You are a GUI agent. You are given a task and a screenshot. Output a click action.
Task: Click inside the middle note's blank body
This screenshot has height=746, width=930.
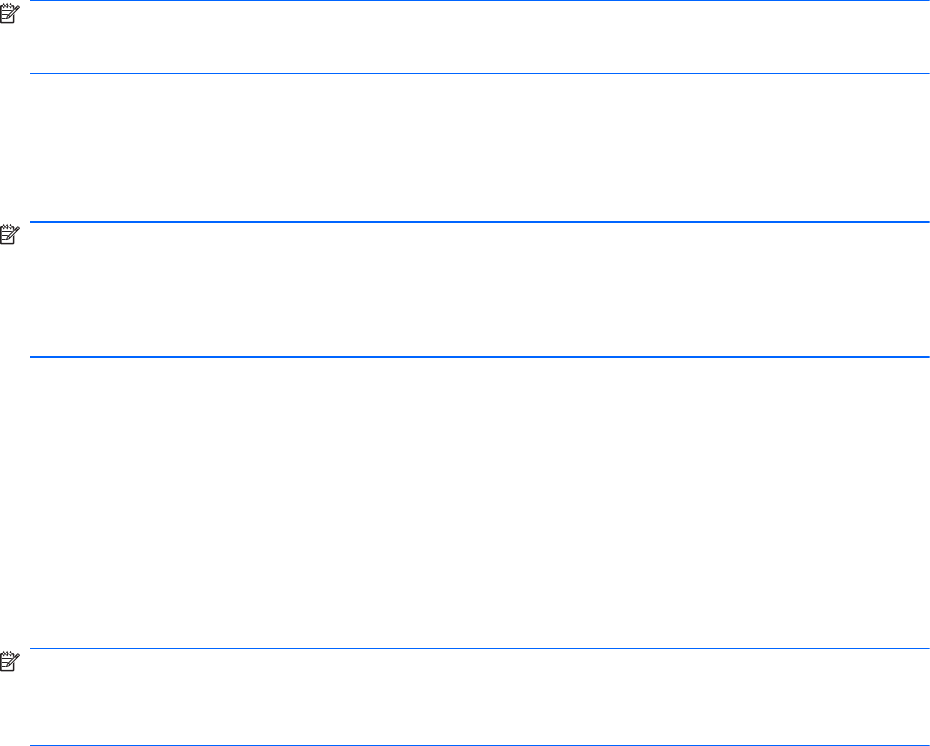point(480,290)
